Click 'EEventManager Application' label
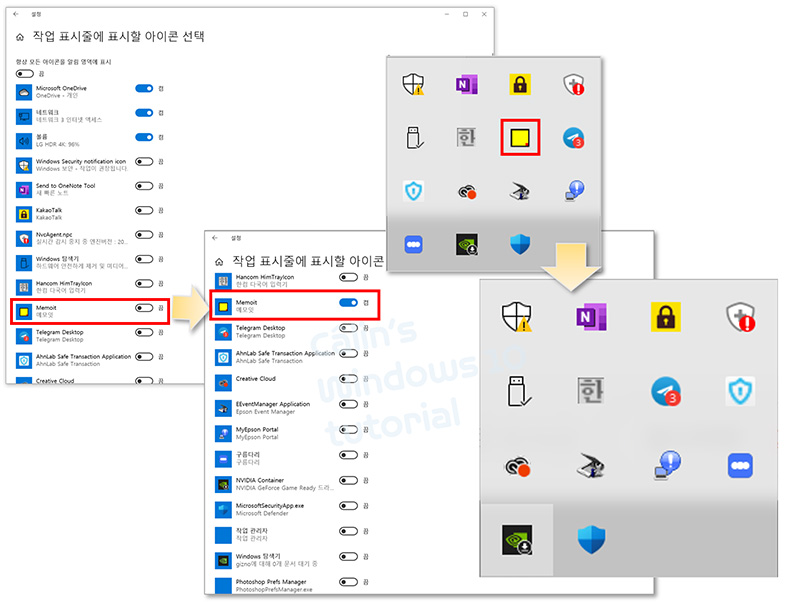 (x=273, y=404)
